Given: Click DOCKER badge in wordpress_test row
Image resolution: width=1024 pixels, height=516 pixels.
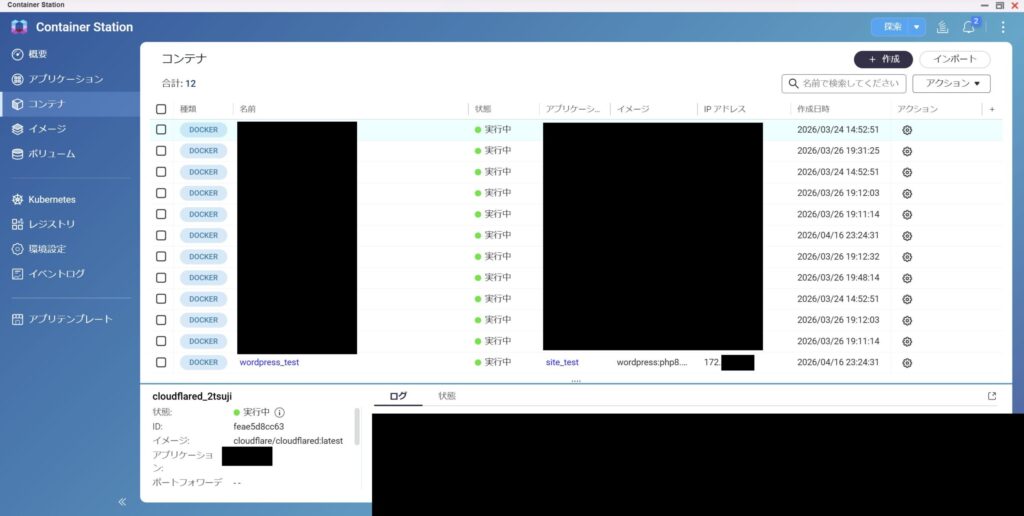Looking at the screenshot, I should (203, 362).
